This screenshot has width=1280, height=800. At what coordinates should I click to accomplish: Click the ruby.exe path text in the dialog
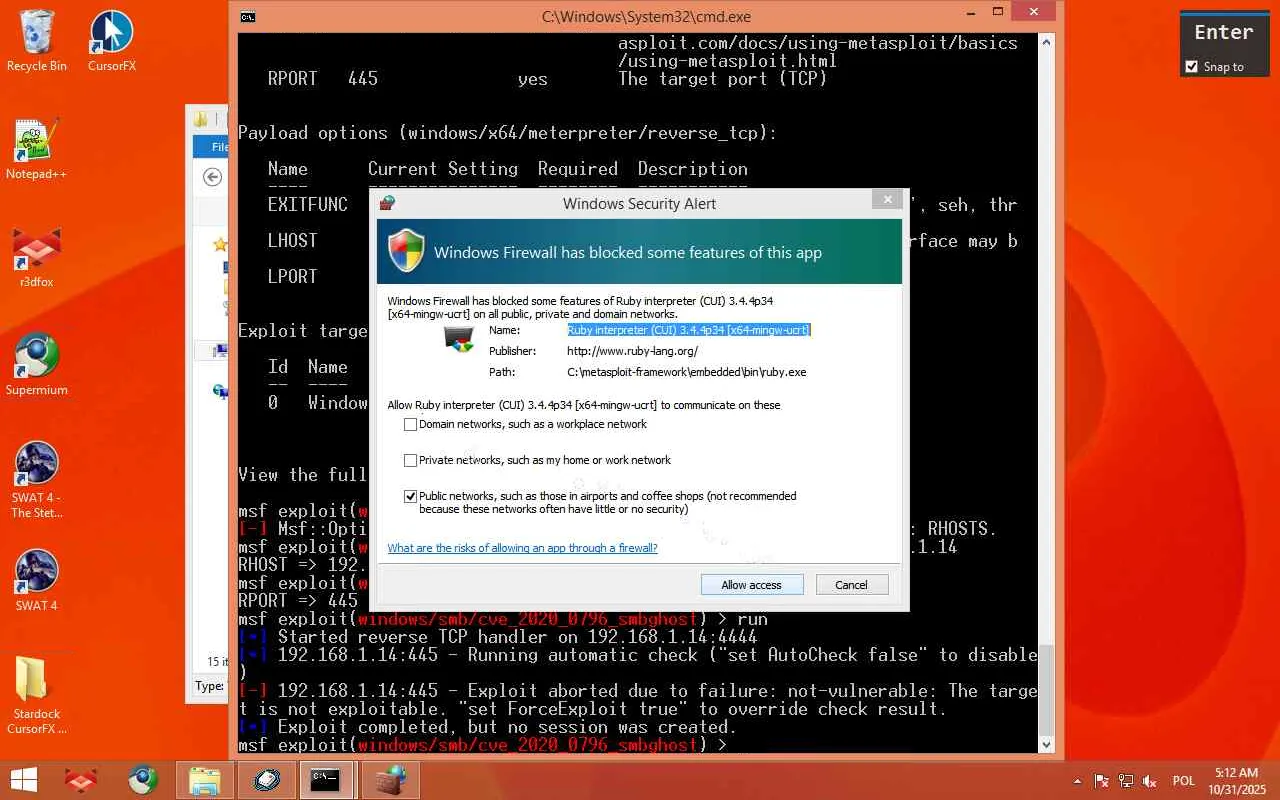pos(686,372)
